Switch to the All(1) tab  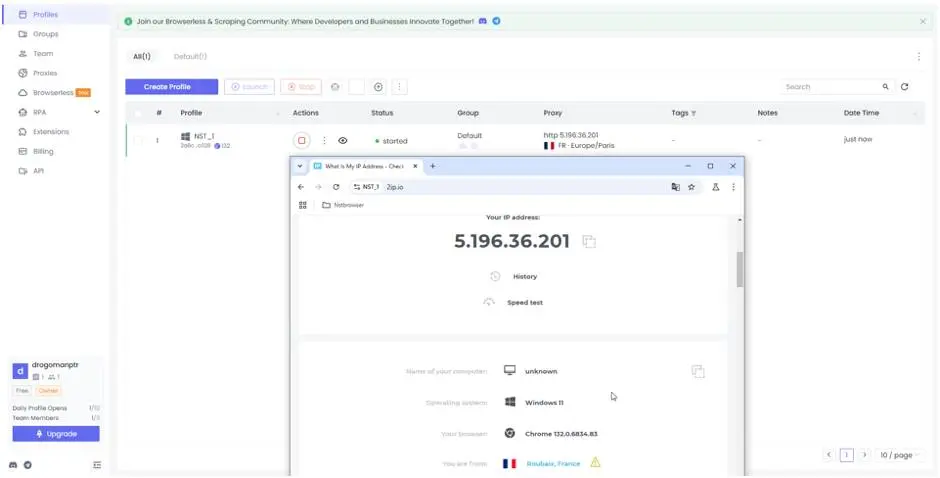141,56
